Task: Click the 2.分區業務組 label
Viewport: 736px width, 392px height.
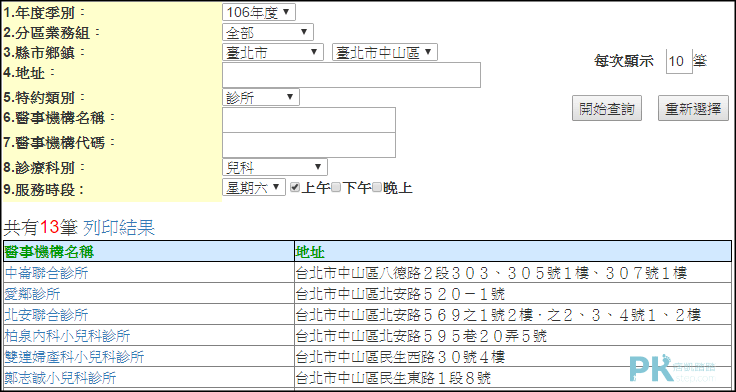Action: (x=52, y=32)
